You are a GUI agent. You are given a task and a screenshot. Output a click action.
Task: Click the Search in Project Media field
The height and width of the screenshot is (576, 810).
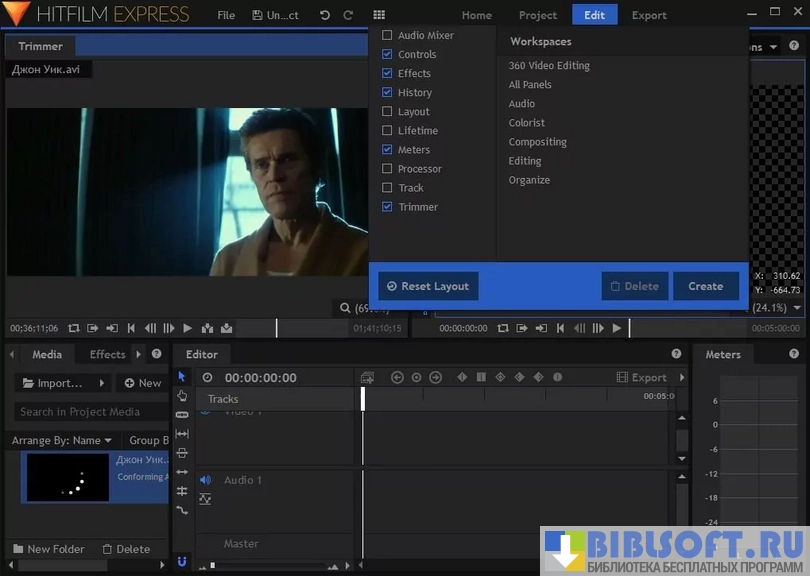pos(80,411)
